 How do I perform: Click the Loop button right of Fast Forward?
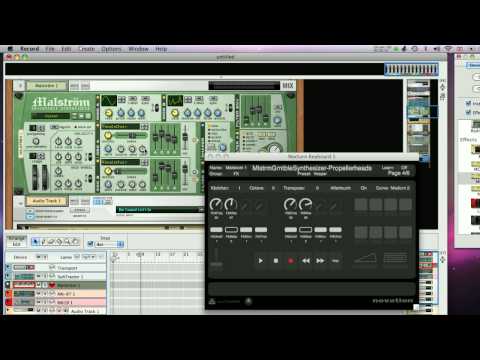[335, 261]
